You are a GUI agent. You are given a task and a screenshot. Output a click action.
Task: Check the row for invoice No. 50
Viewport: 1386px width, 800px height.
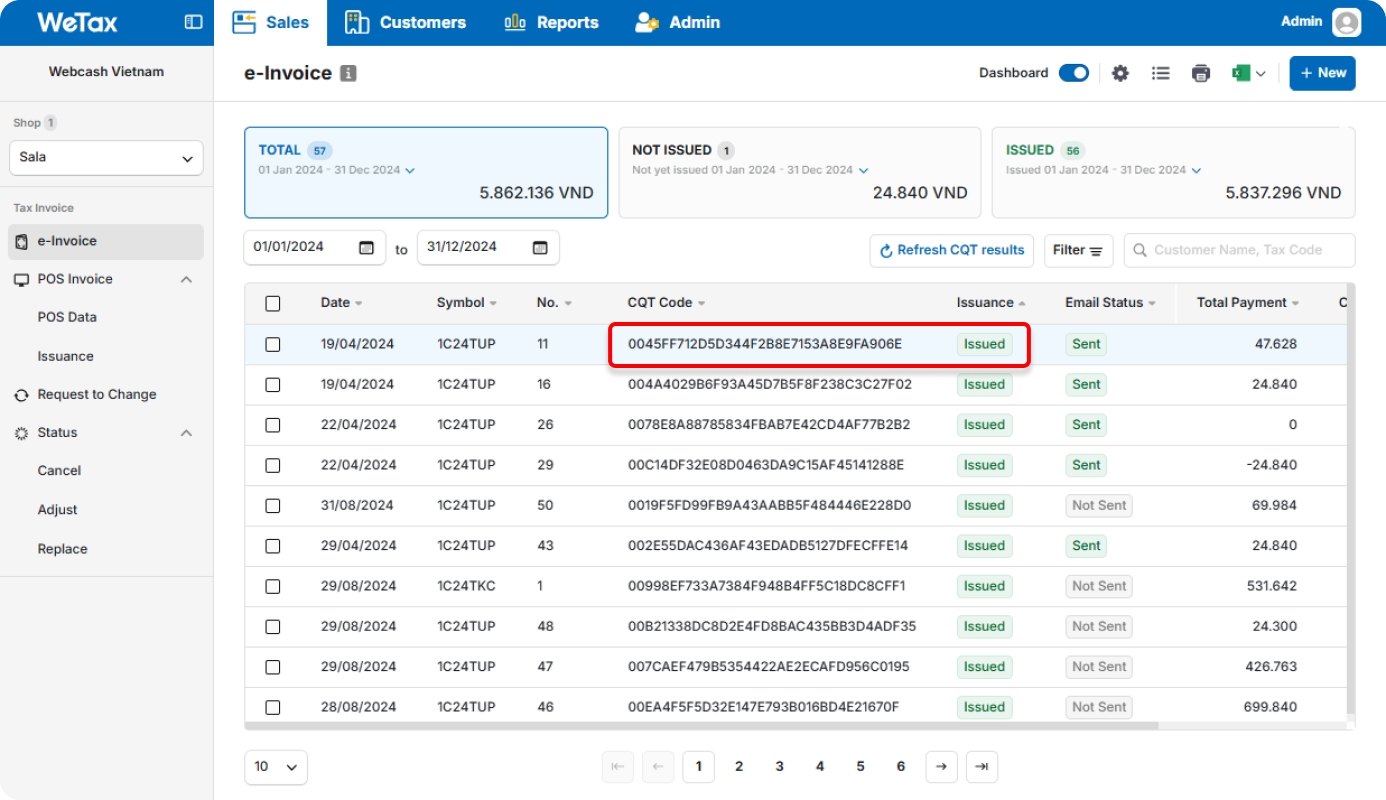point(273,506)
